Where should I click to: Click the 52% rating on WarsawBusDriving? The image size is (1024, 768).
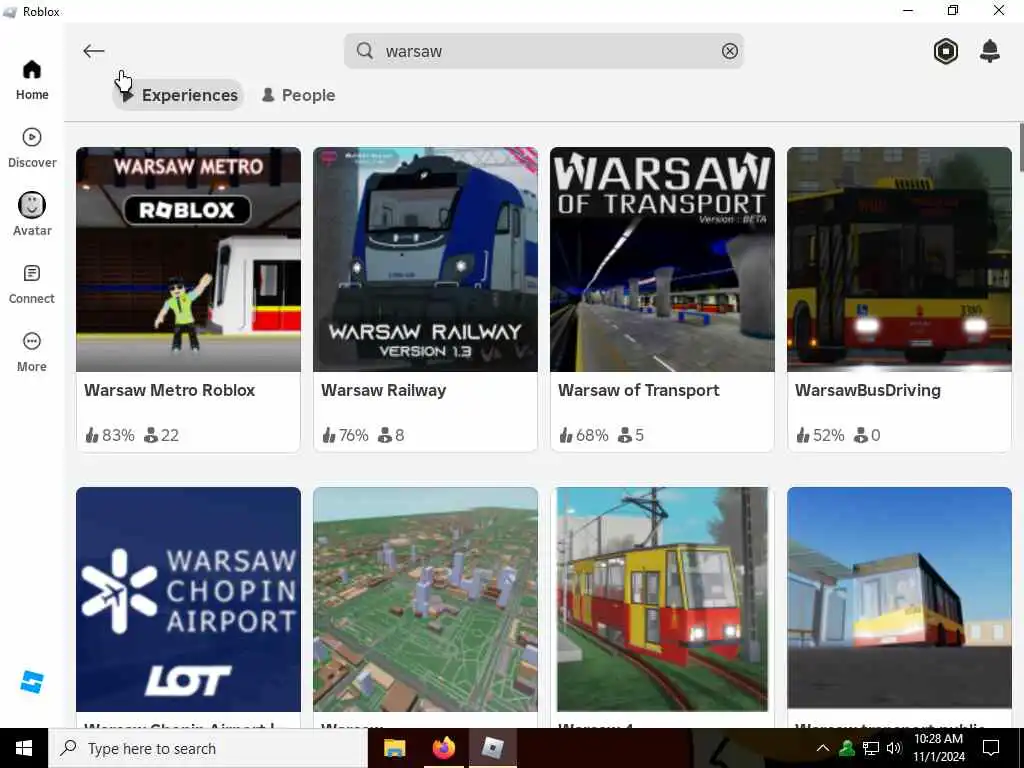coord(820,435)
